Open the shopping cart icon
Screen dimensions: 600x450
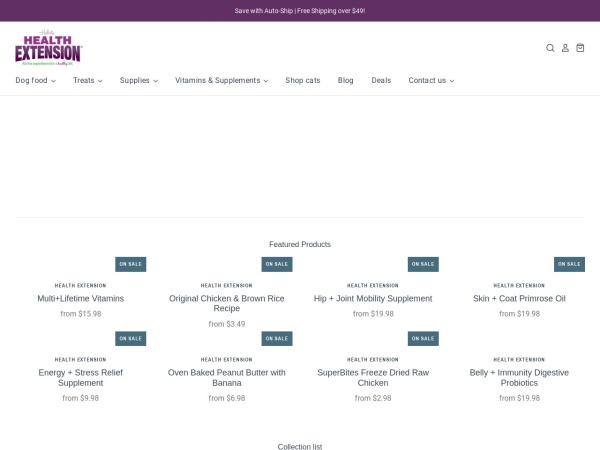pos(580,48)
